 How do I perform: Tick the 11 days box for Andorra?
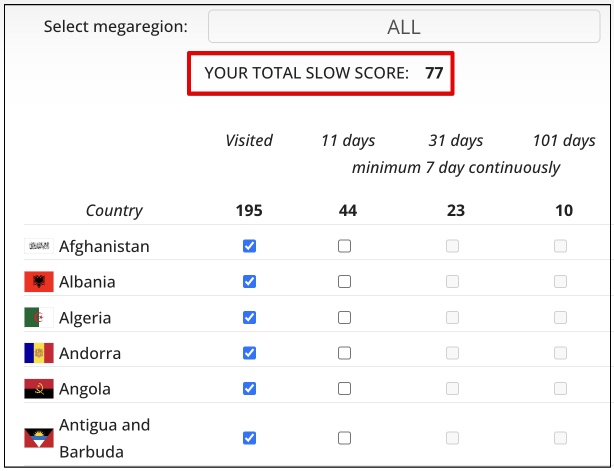coord(345,353)
